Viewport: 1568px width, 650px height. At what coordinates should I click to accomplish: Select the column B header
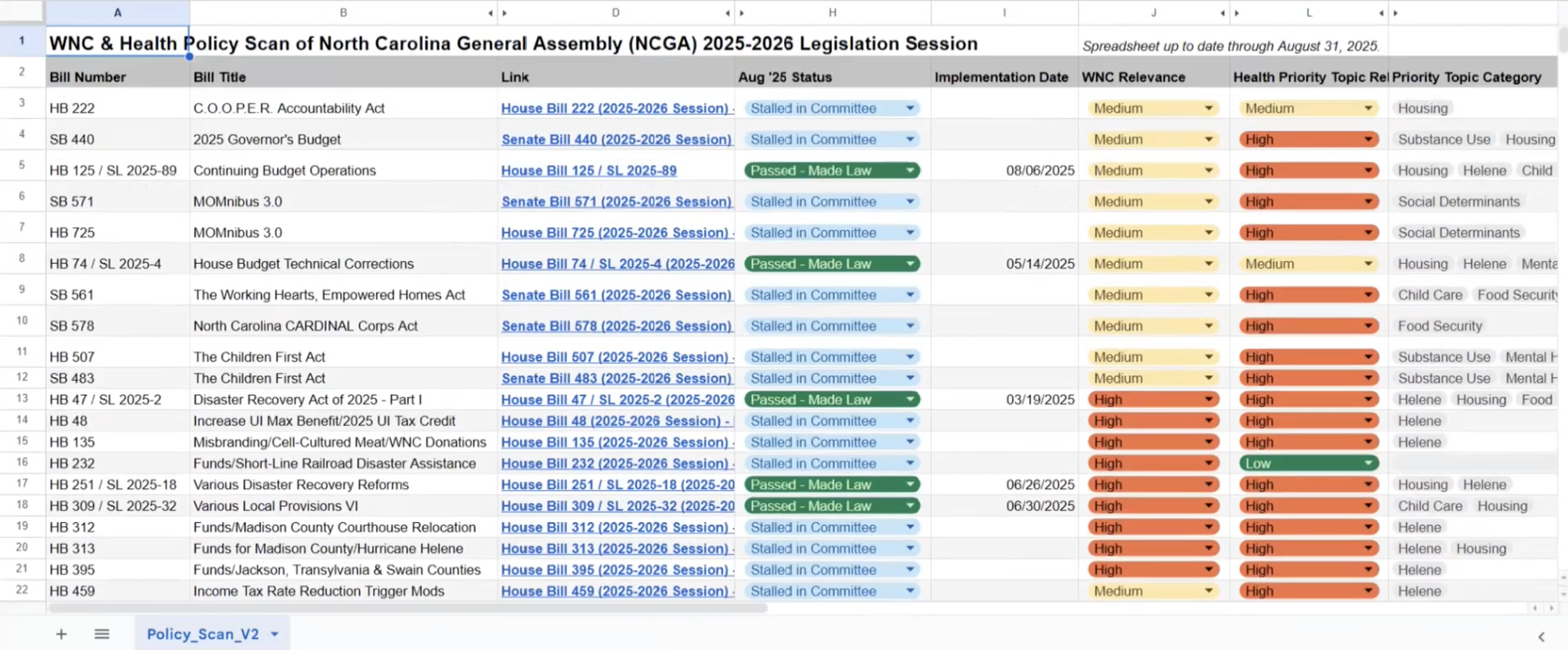click(344, 11)
